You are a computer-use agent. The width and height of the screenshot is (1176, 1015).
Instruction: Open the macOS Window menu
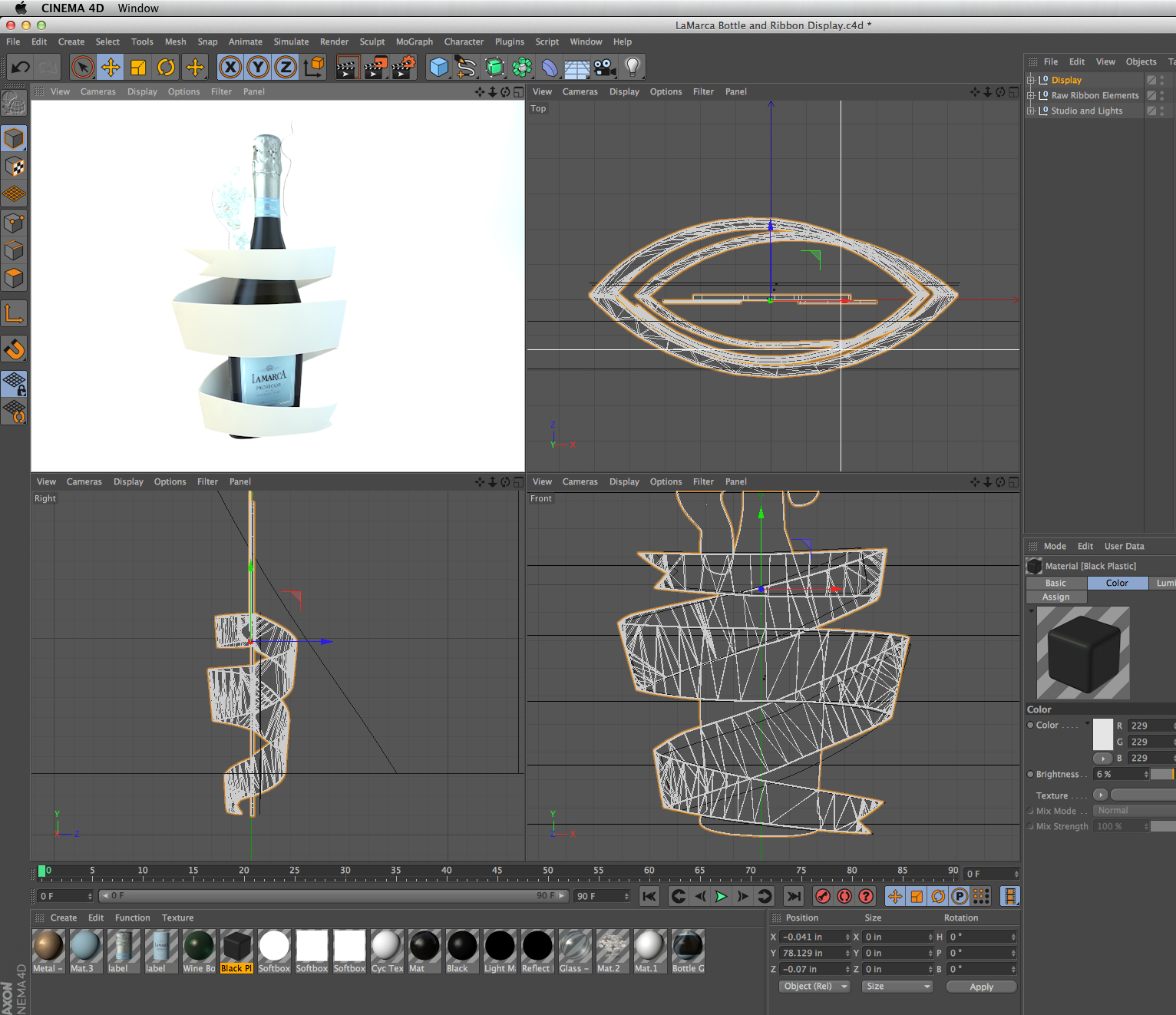pyautogui.click(x=138, y=8)
